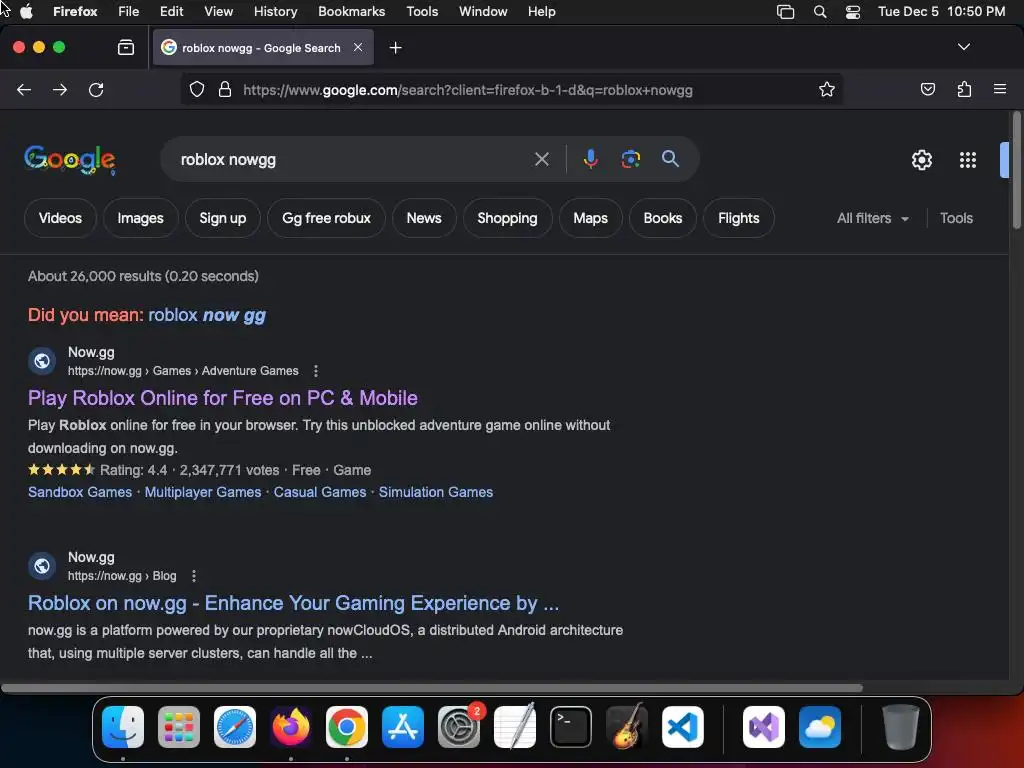Open Sandbox Games sublink
This screenshot has height=768, width=1024.
(x=80, y=492)
